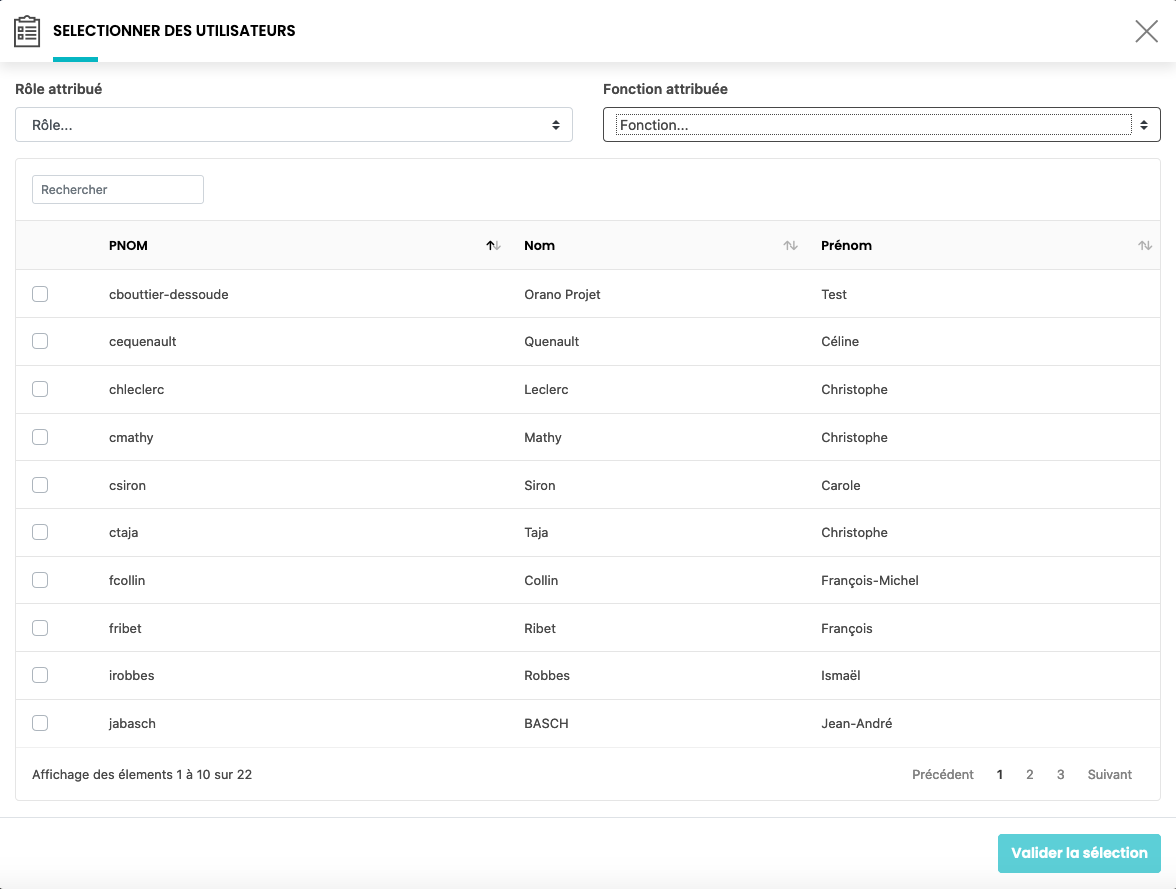Sort table by Nom column arrows
Screen dimensions: 1176x889
[790, 246]
